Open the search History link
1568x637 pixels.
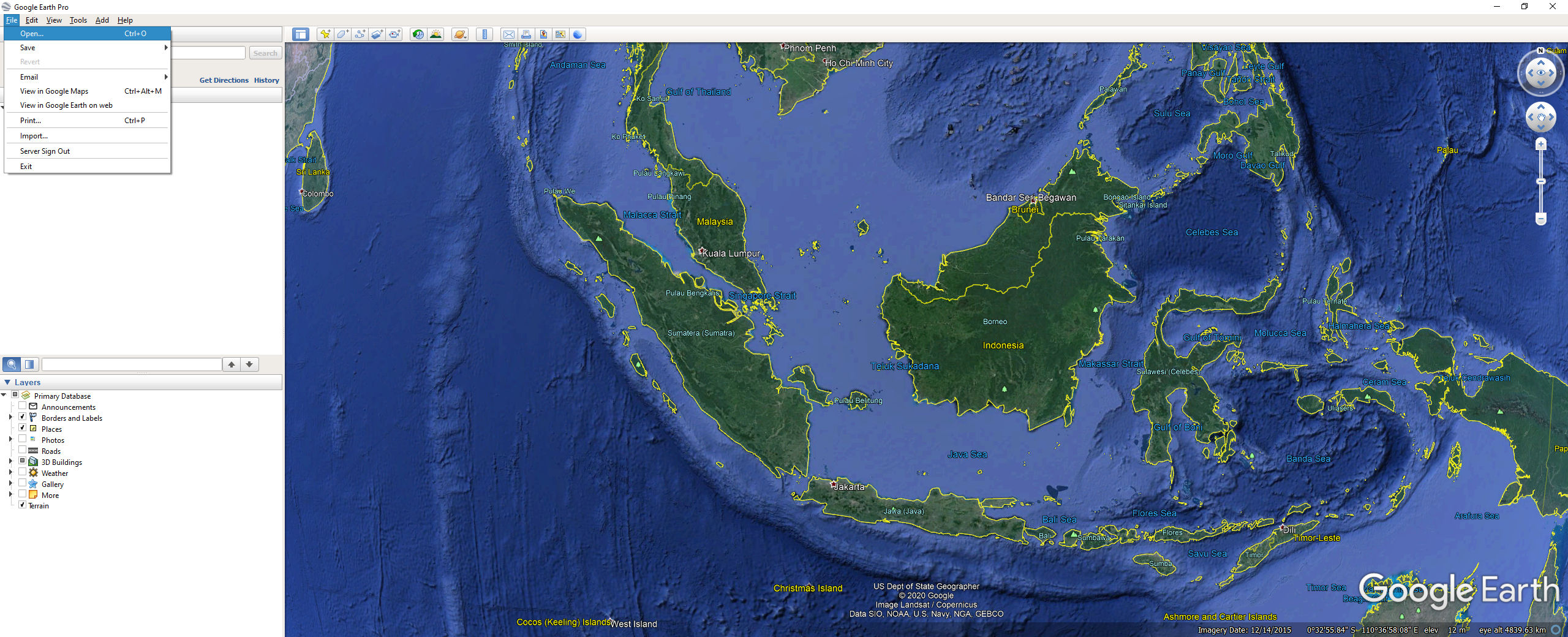point(266,80)
